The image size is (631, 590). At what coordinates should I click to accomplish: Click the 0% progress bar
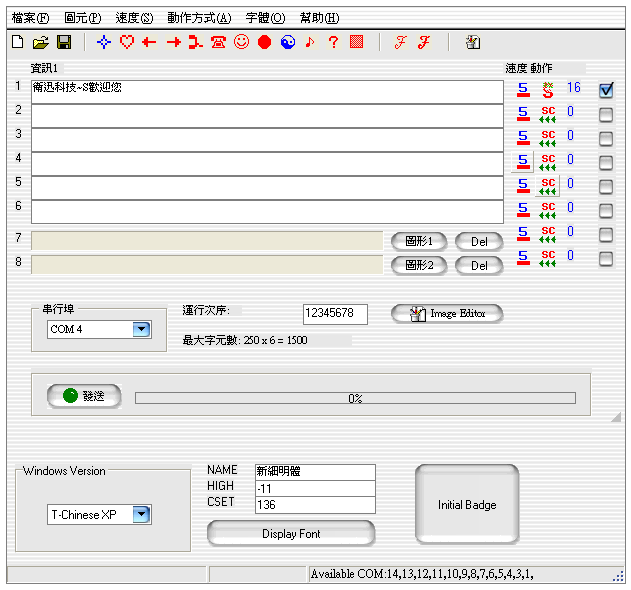(355, 398)
